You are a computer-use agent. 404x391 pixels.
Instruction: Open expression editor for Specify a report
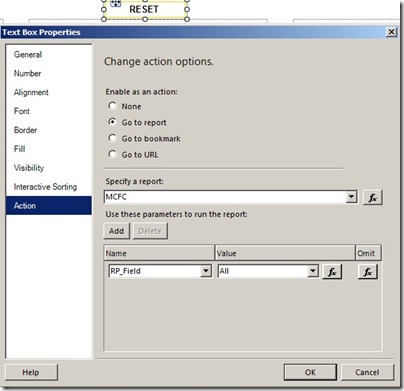tap(372, 197)
